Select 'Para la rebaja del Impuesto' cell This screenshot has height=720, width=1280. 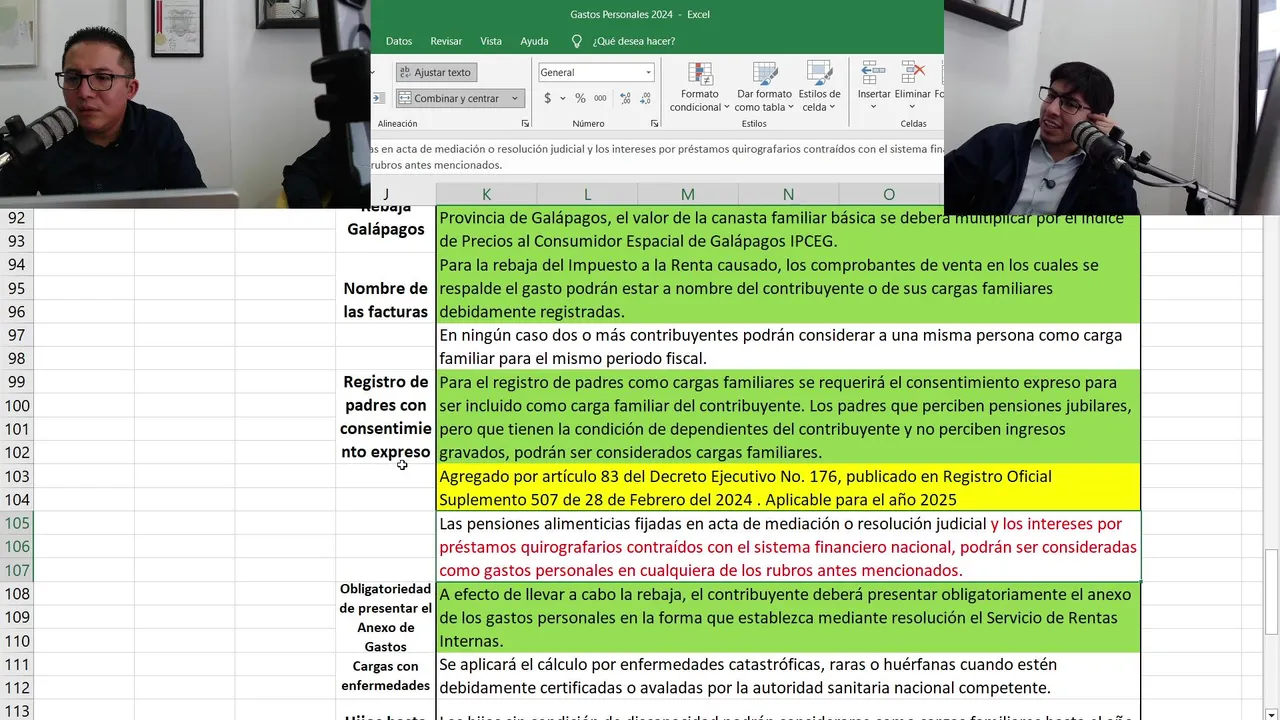[x=788, y=288]
